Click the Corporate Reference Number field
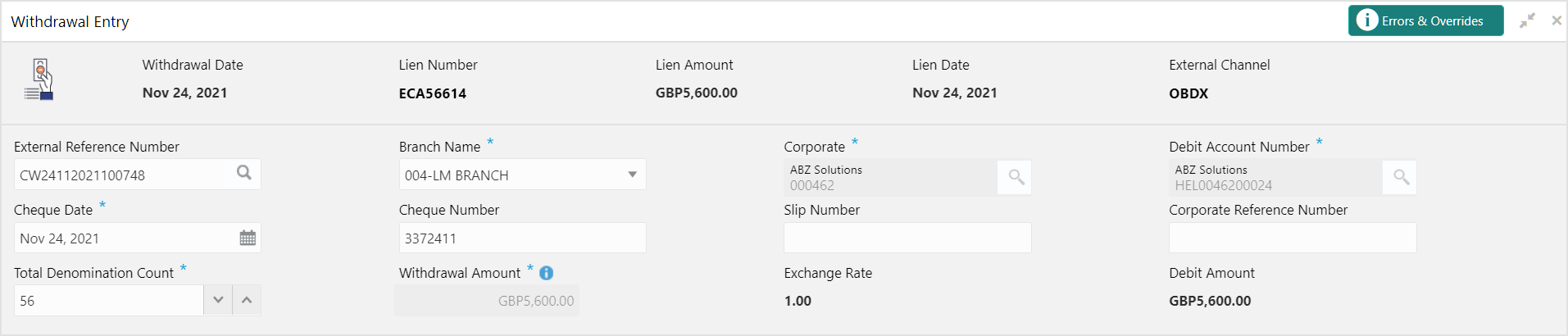 tap(1293, 238)
